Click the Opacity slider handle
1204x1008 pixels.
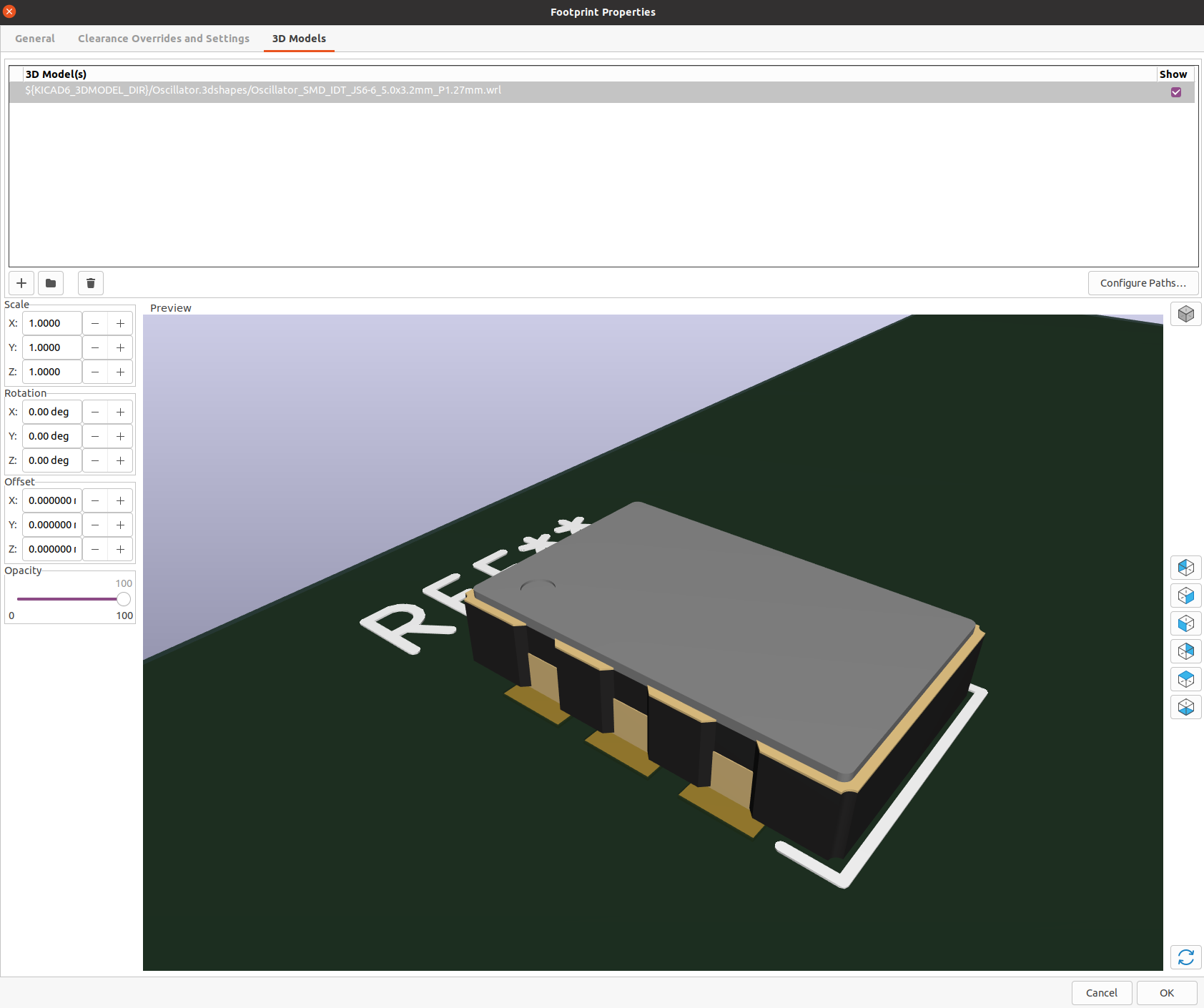click(124, 599)
